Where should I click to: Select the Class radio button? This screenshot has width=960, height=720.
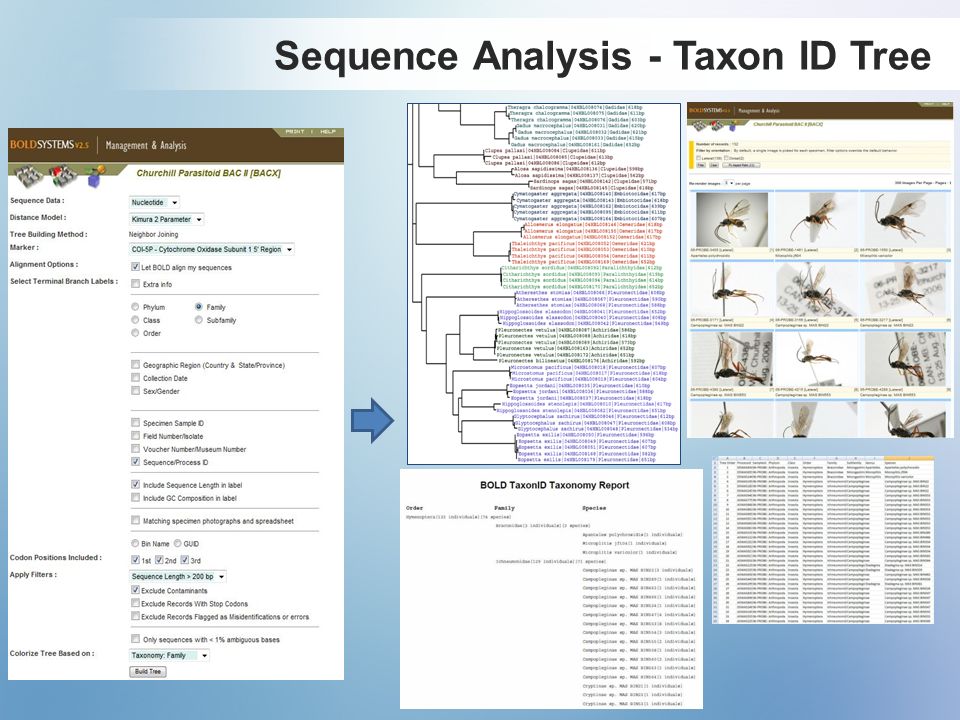pos(135,320)
